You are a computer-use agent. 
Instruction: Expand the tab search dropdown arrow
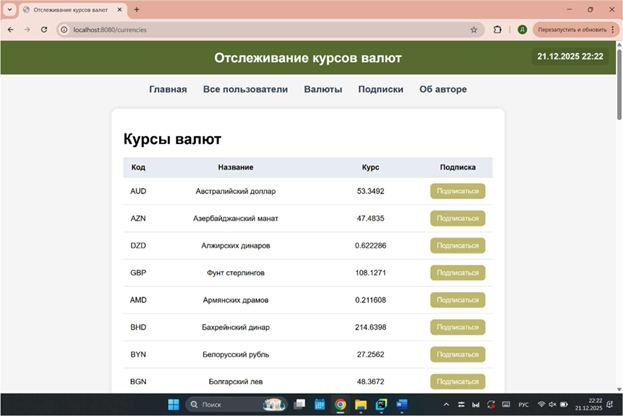[x=10, y=9]
